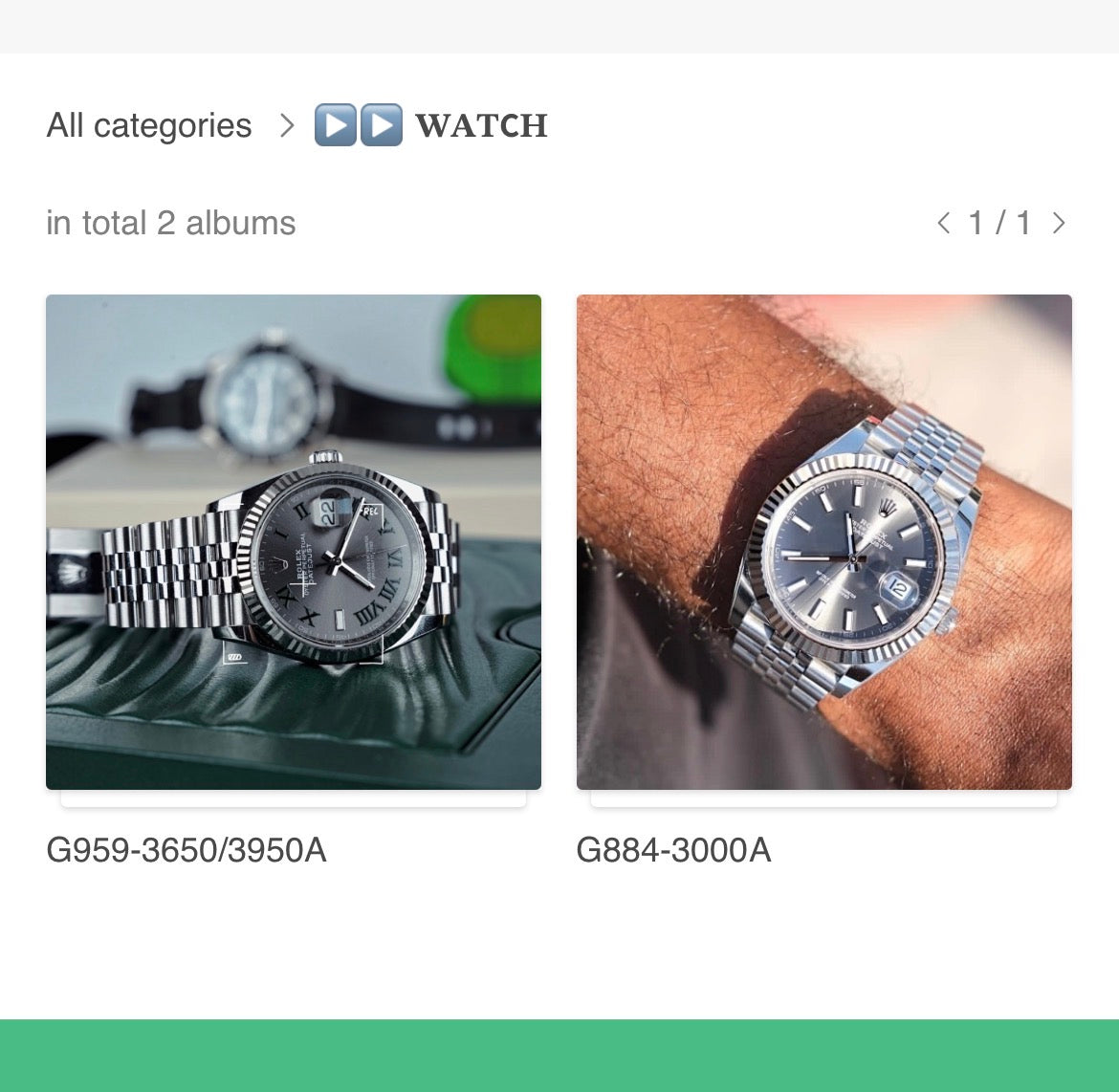Go to next page with right chevron

pyautogui.click(x=1059, y=223)
